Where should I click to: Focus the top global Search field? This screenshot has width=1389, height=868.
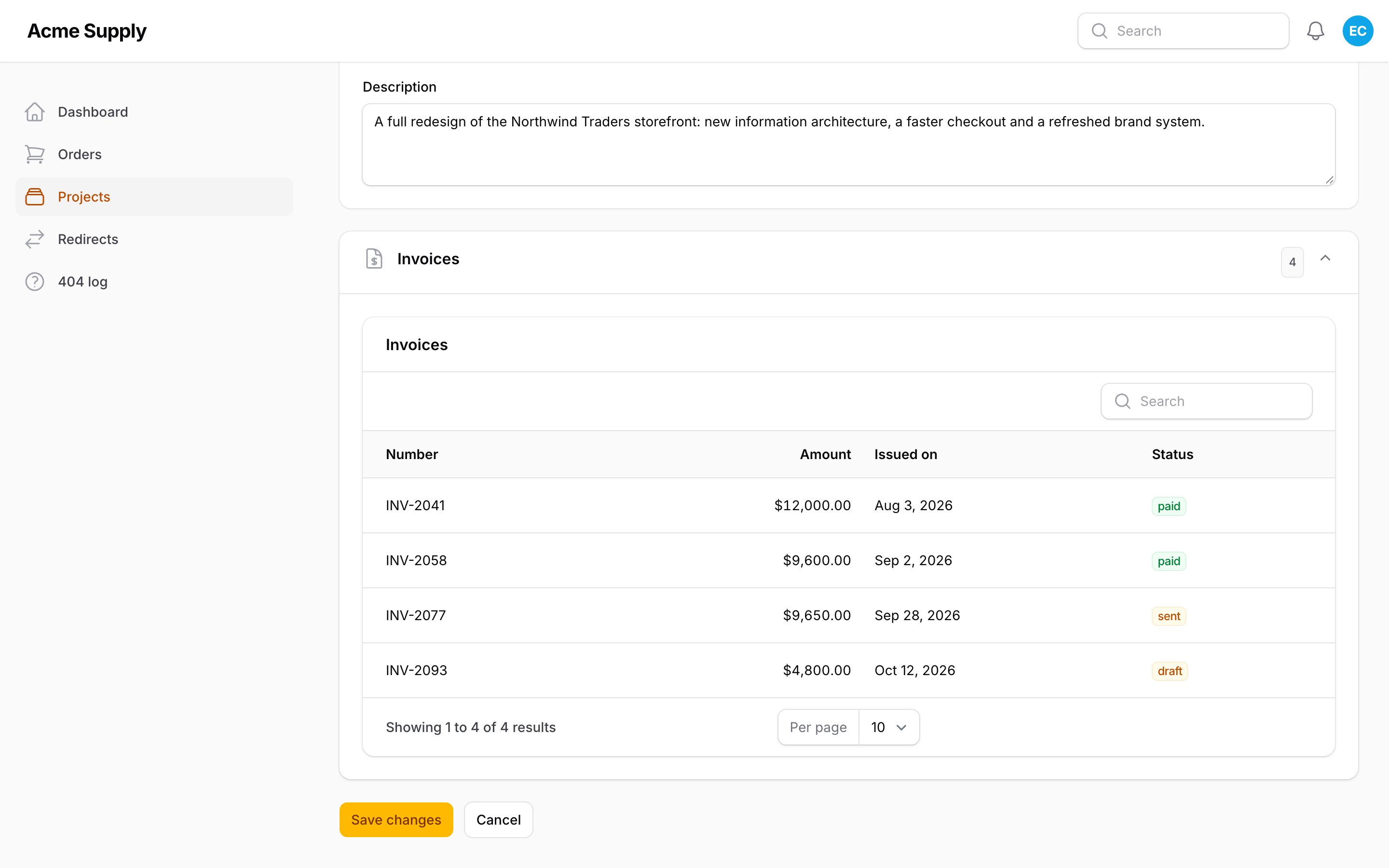pyautogui.click(x=1183, y=31)
